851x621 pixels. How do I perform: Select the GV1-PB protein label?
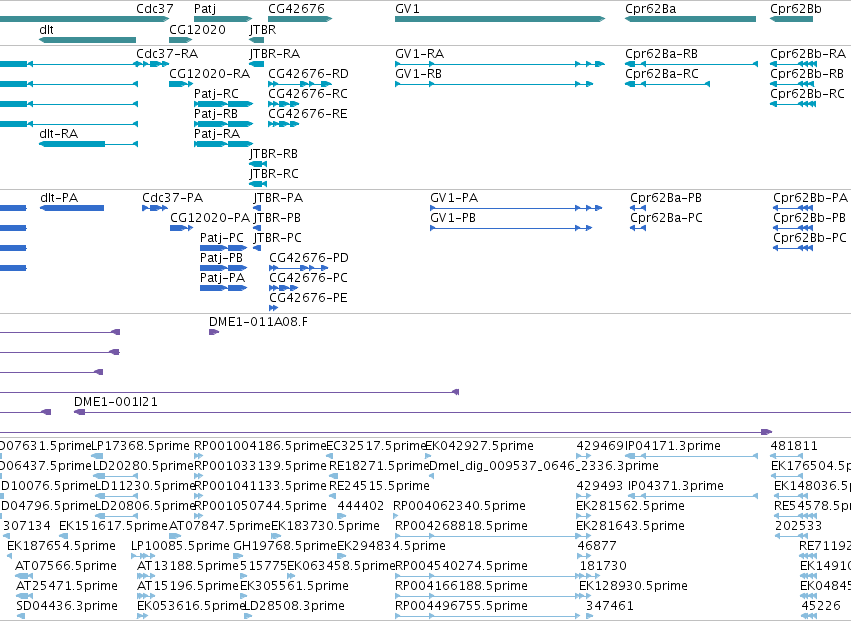[x=453, y=218]
